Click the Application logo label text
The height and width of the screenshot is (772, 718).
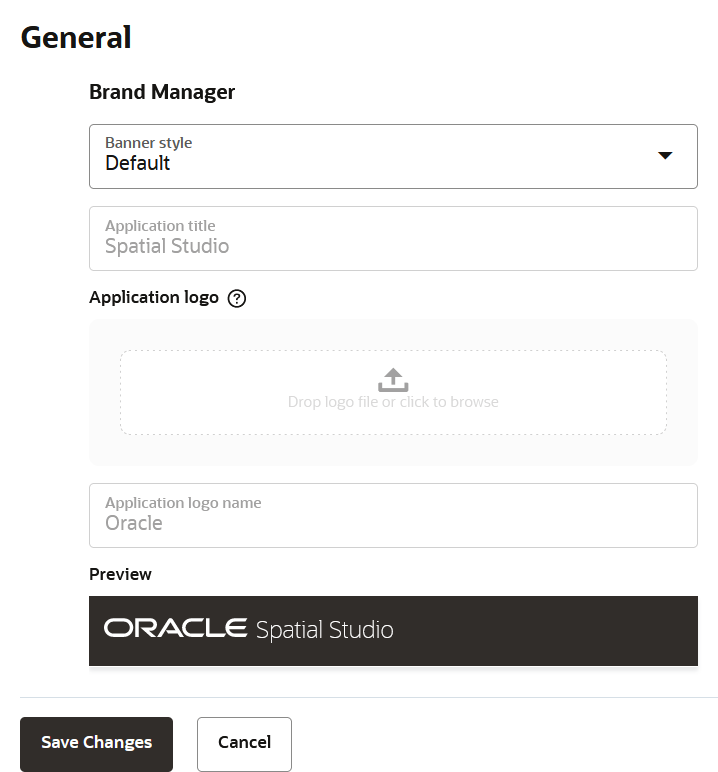pyautogui.click(x=154, y=297)
